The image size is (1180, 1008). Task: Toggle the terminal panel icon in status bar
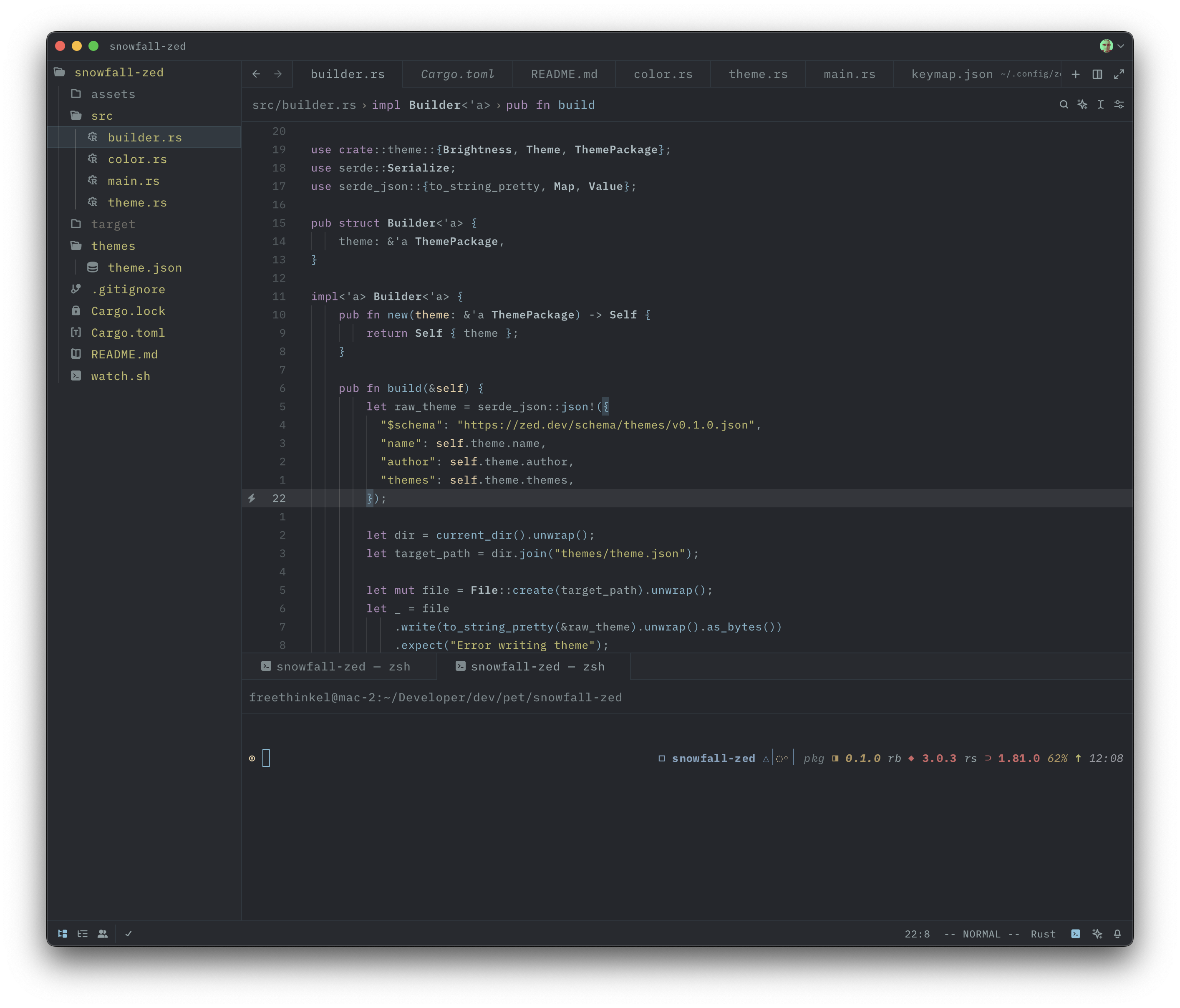(1075, 934)
